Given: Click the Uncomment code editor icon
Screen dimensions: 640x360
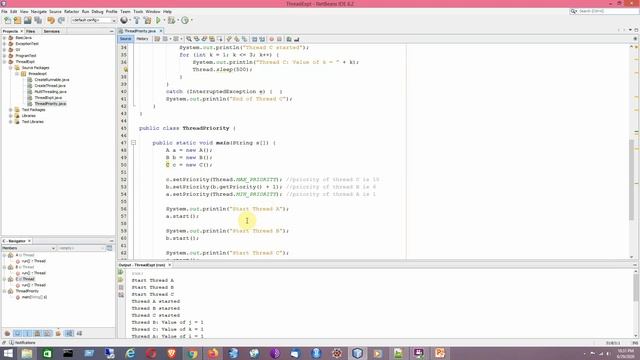Looking at the screenshot, I should [296, 39].
